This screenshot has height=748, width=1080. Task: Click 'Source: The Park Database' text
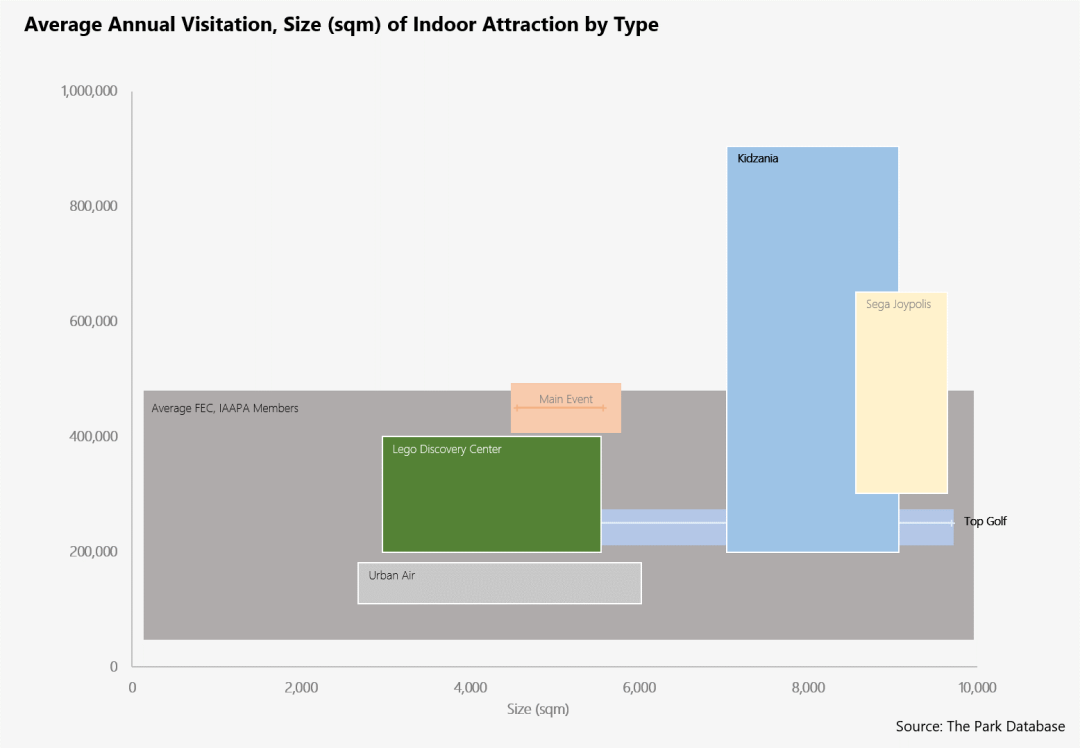click(980, 726)
